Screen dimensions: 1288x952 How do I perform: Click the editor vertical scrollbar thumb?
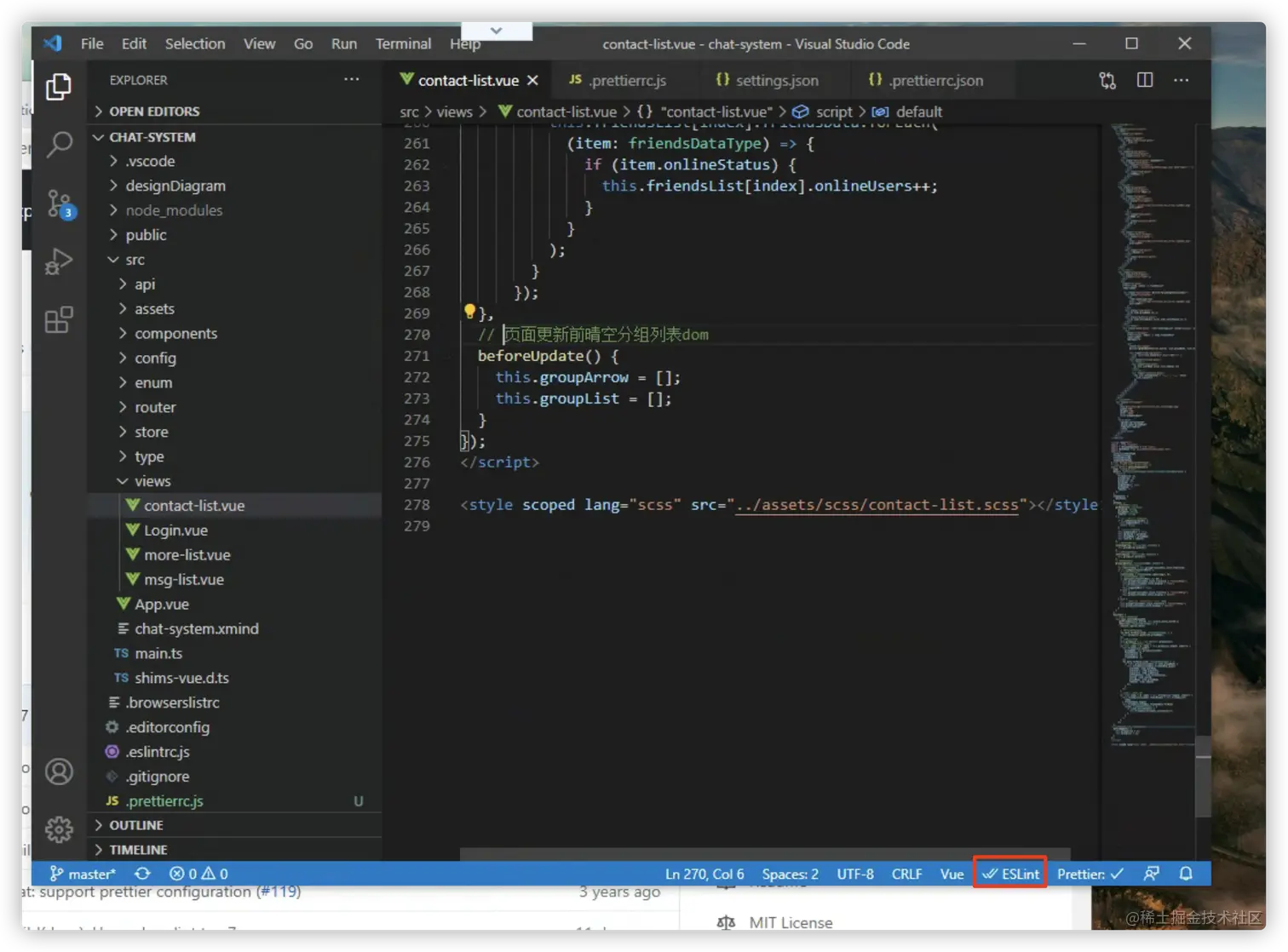(1203, 777)
